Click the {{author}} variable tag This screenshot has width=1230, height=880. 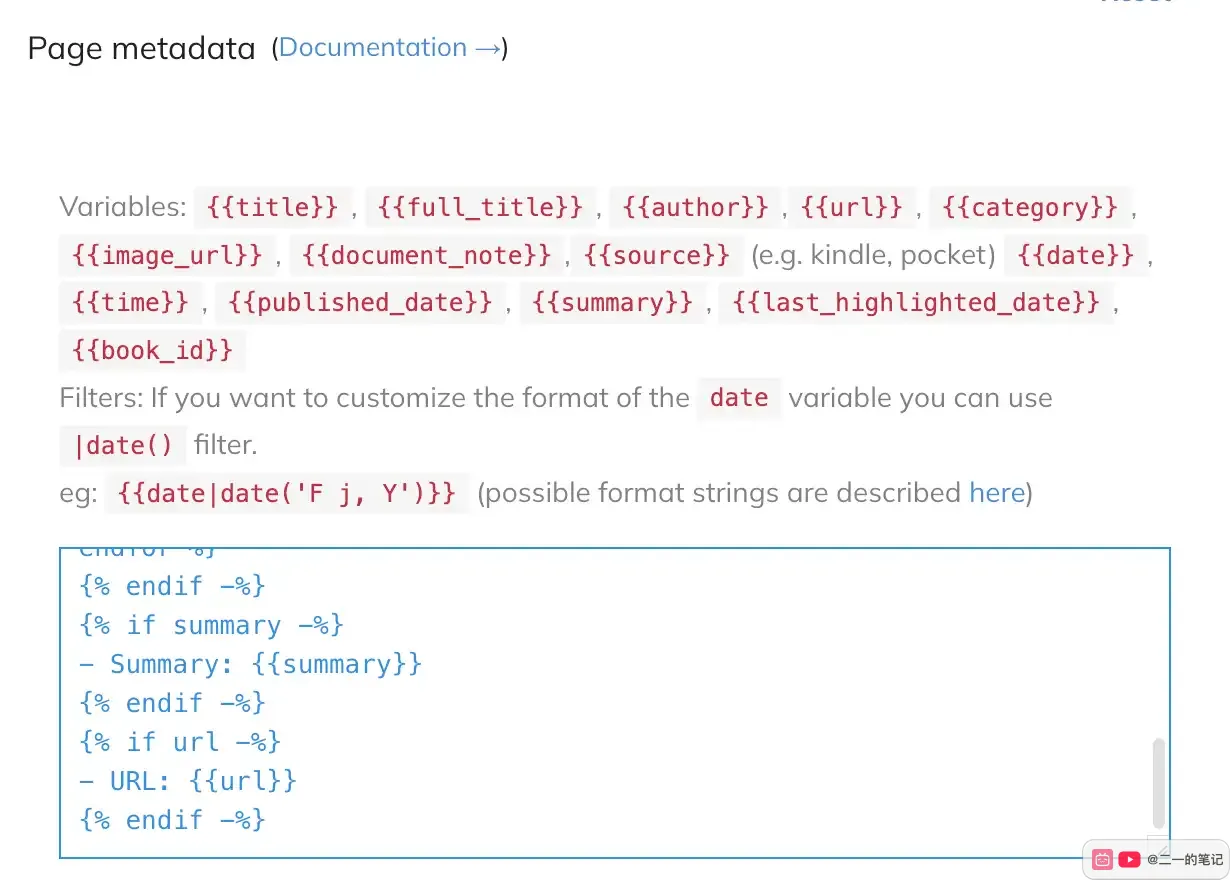point(696,207)
